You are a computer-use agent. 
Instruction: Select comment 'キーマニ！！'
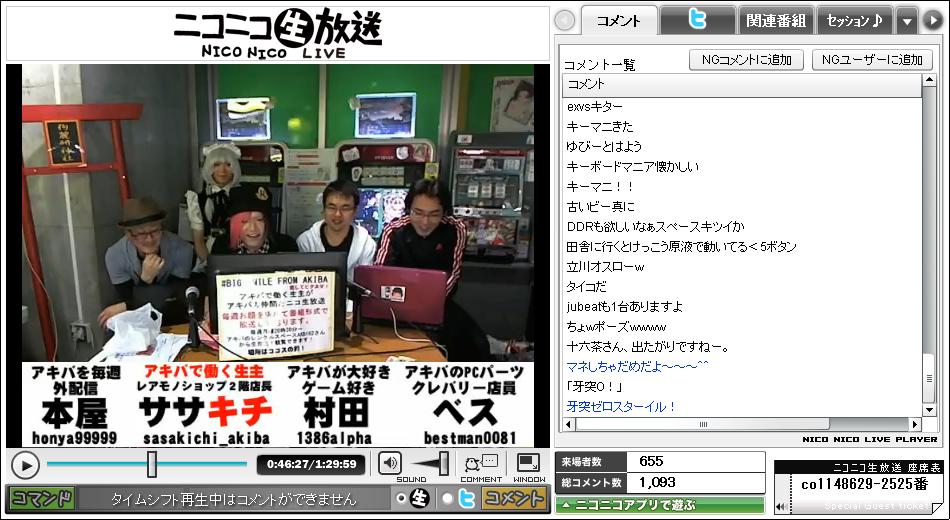pyautogui.click(x=600, y=187)
